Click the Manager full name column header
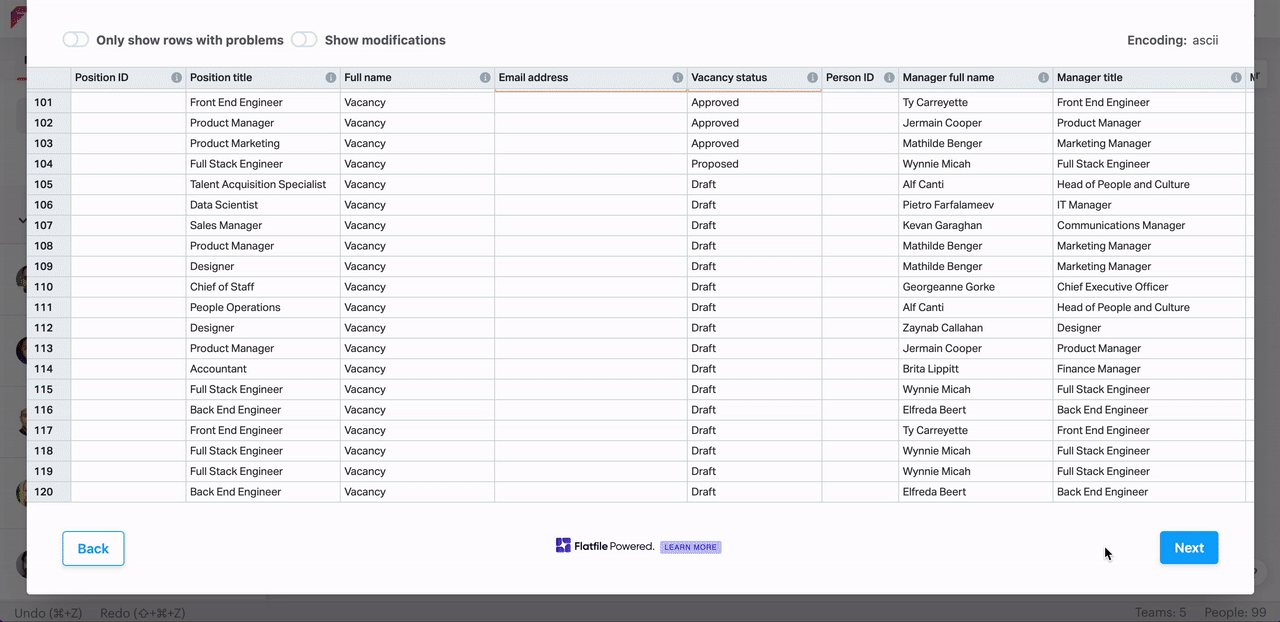This screenshot has width=1280, height=622. (976, 78)
